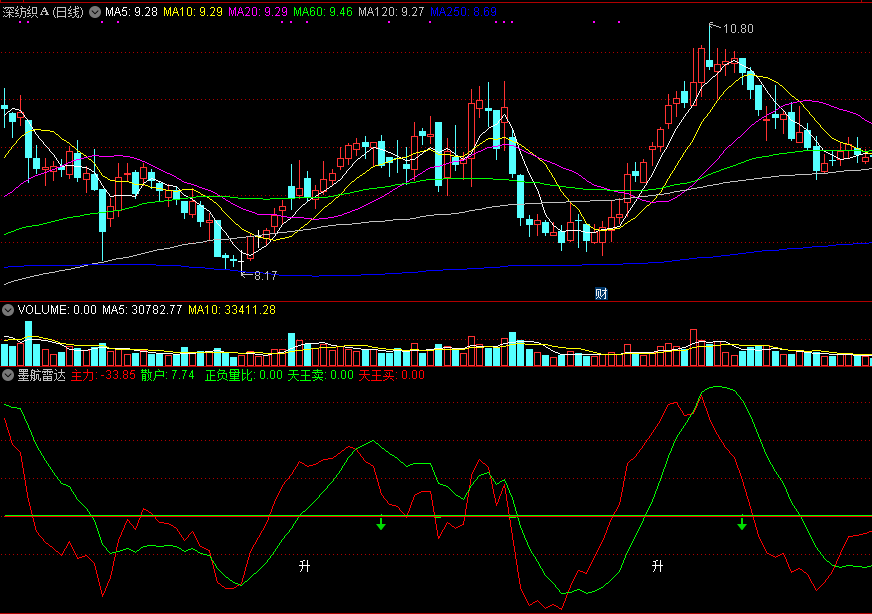Screen dimensions: 872x614
Task: Click the 散户: 7.74 value
Action: point(167,375)
